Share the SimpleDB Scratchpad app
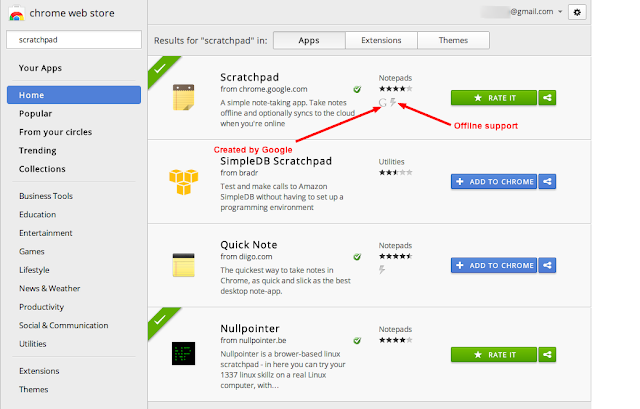This screenshot has height=409, width=640. pos(547,182)
